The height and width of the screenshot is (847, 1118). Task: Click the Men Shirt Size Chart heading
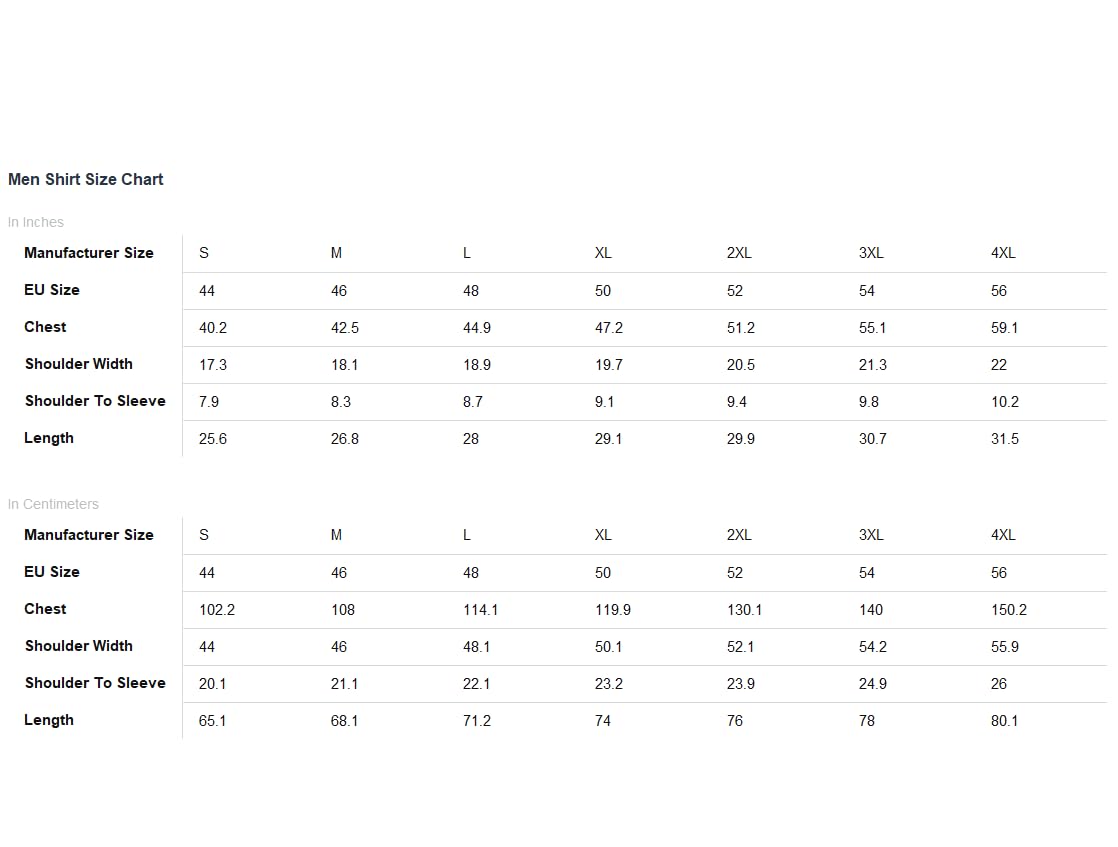tap(86, 180)
